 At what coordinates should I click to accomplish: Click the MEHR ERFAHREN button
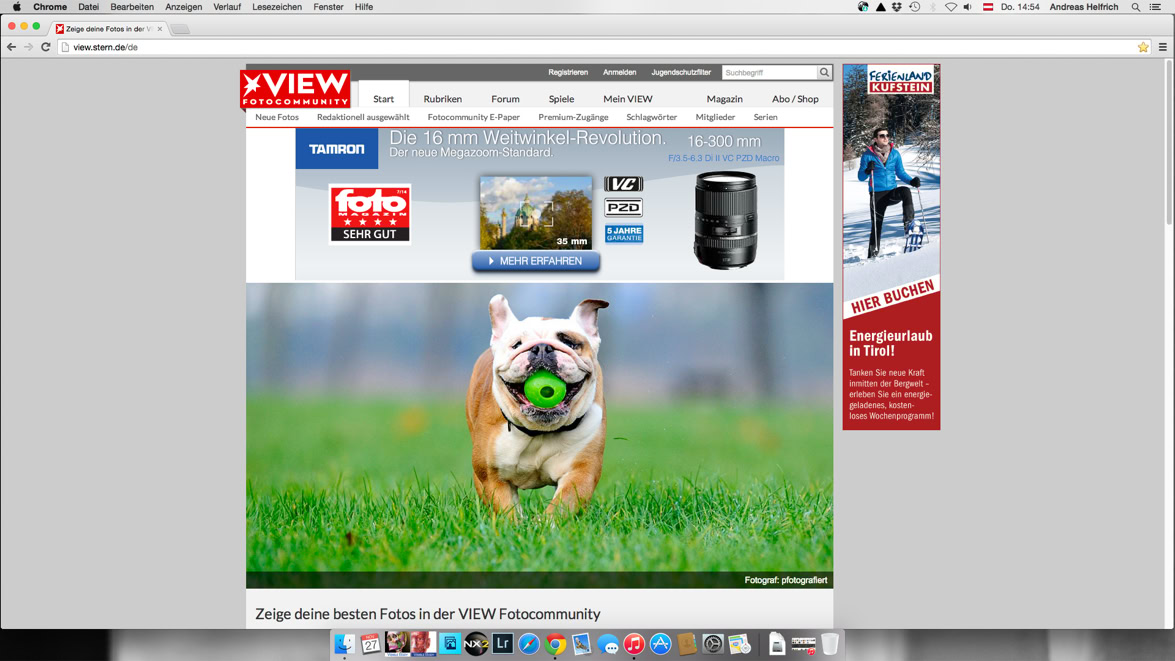(536, 261)
